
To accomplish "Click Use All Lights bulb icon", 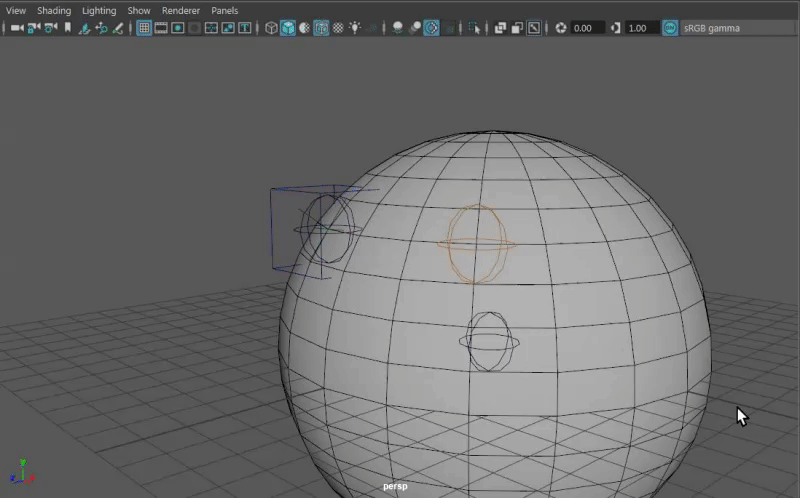I will coord(355,28).
